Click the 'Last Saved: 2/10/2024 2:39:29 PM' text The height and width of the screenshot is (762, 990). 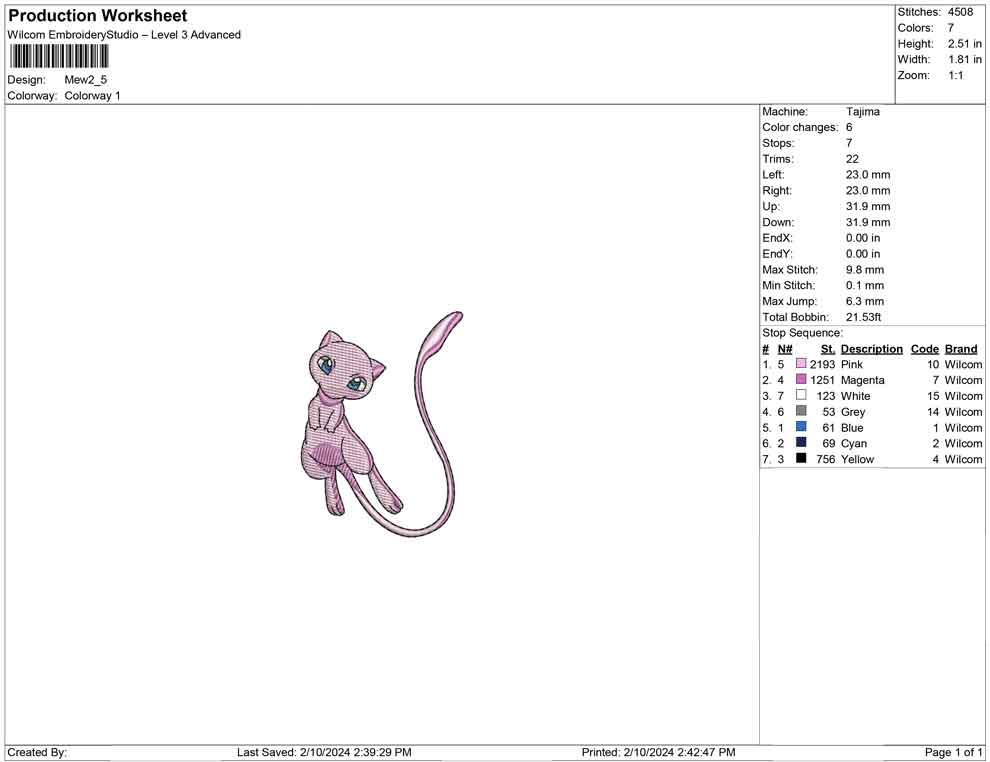(x=325, y=753)
